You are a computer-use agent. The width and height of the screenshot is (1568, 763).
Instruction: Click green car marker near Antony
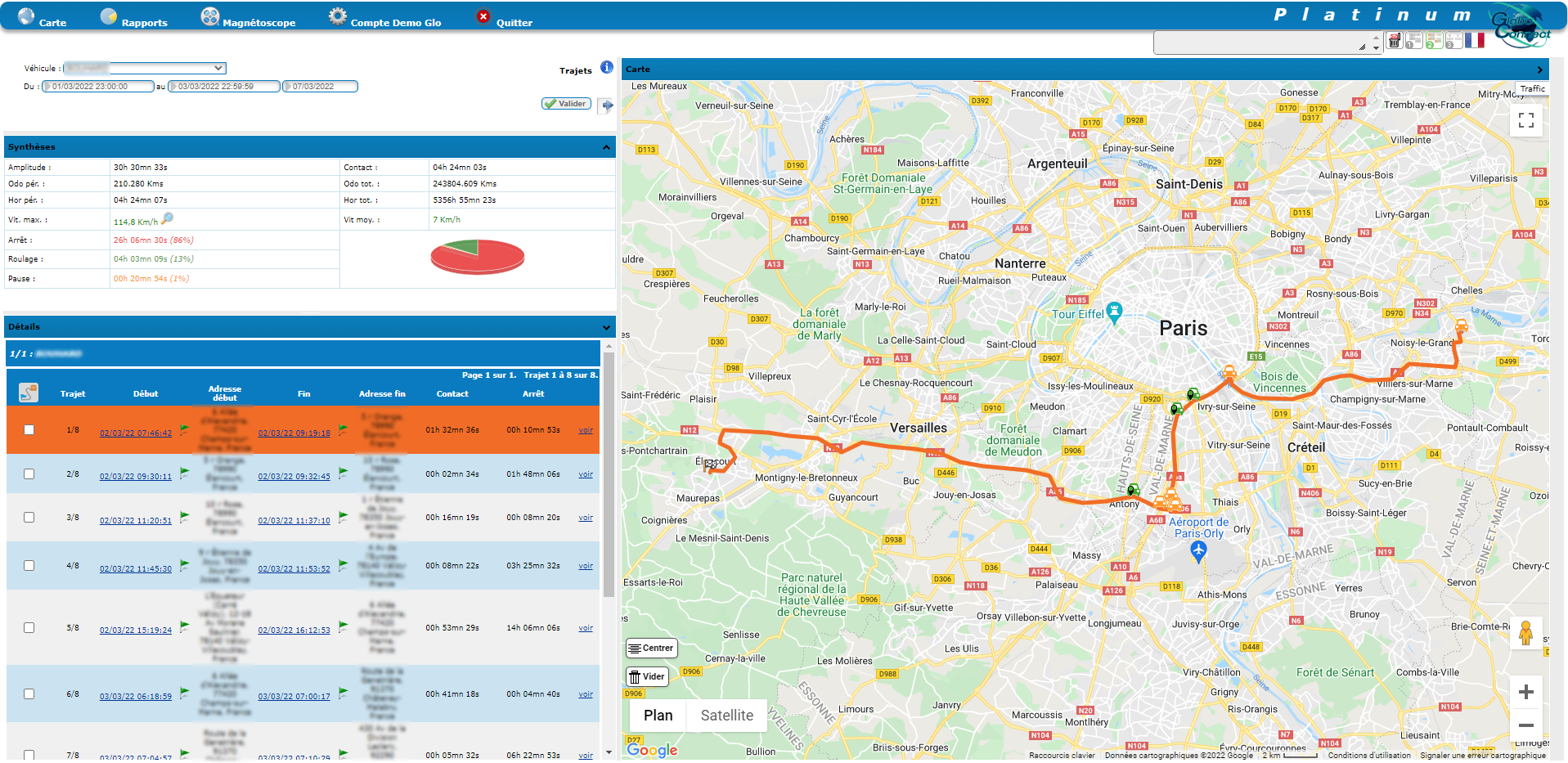coord(1133,491)
